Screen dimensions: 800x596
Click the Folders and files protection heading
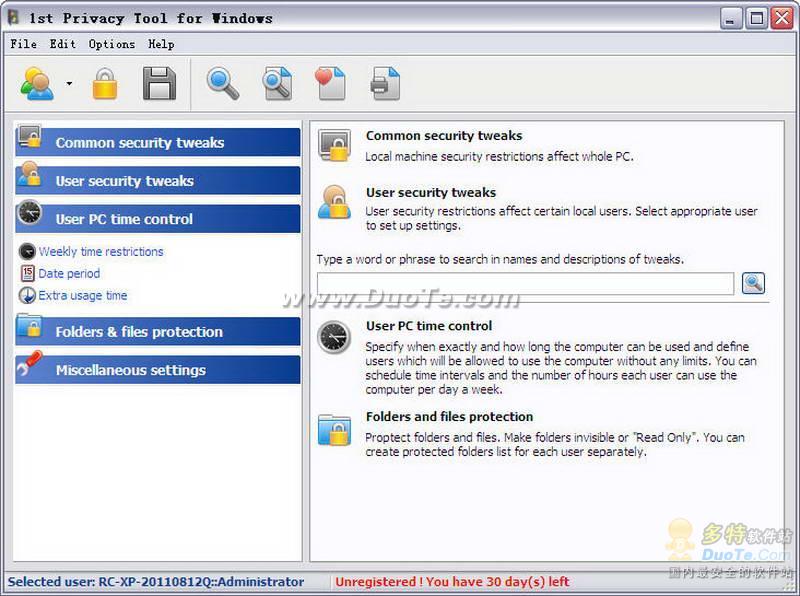tap(449, 417)
